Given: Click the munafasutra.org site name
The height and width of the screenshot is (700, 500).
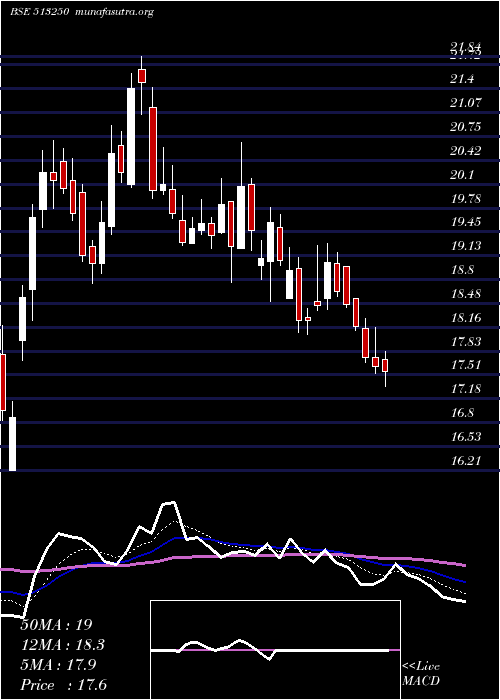Looking at the screenshot, I should 115,12.
